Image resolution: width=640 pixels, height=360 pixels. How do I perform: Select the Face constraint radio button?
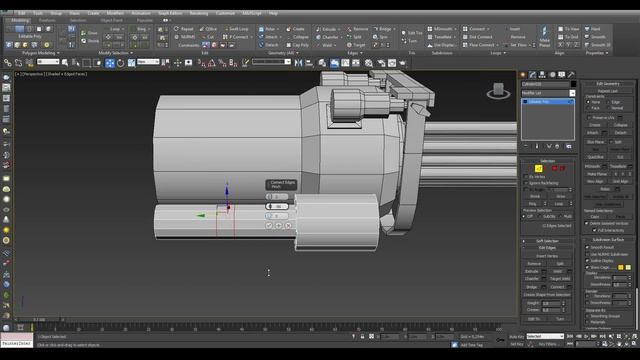tap(588, 108)
